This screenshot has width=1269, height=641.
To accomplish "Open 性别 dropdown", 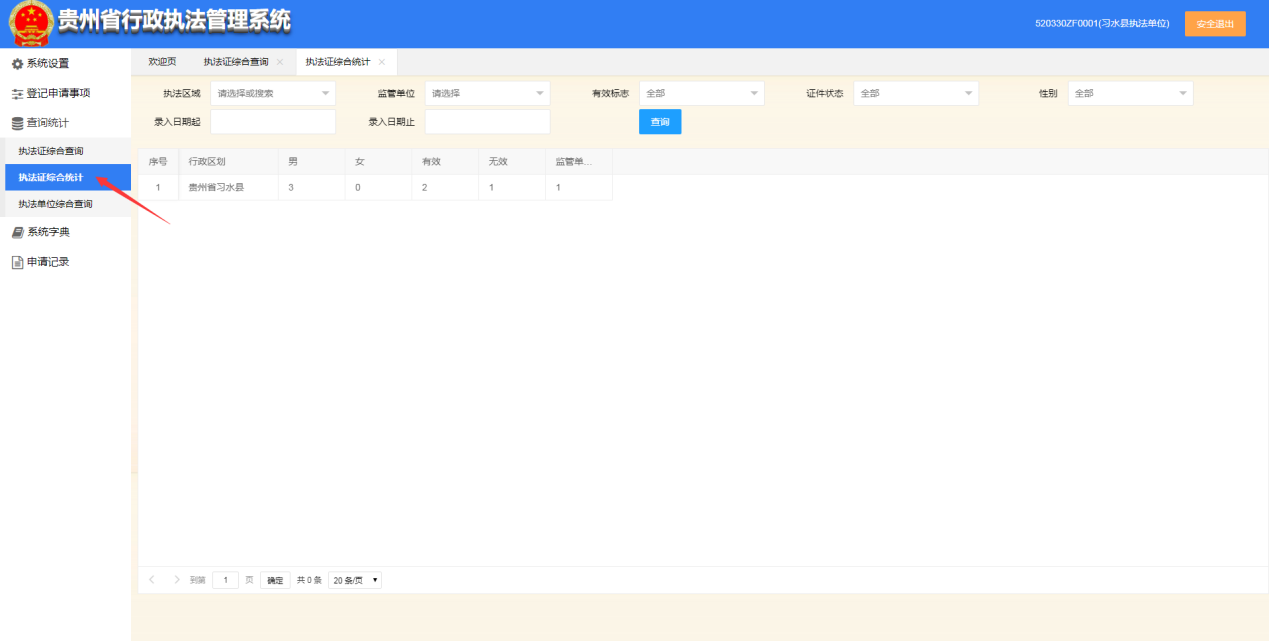I will pos(1130,93).
